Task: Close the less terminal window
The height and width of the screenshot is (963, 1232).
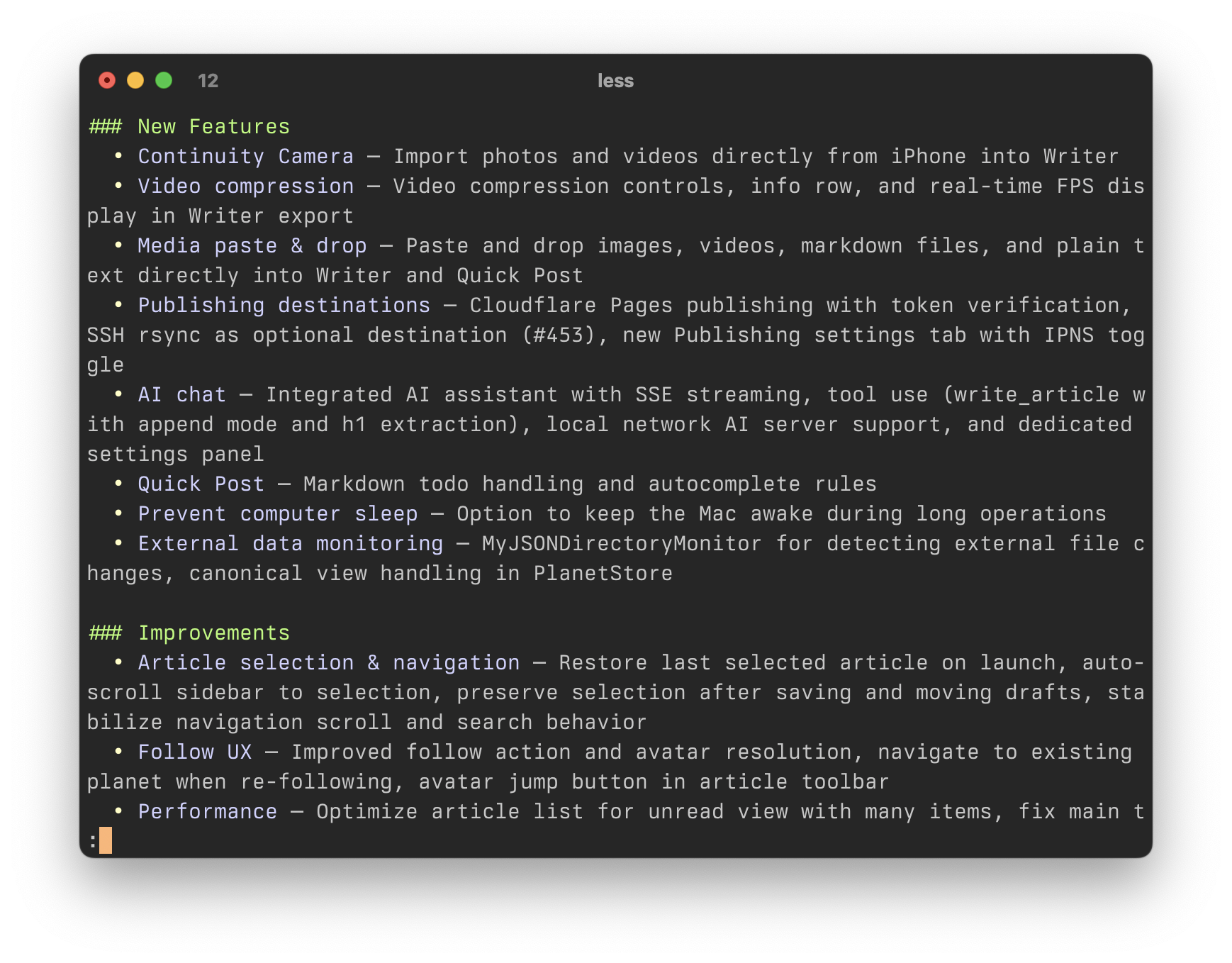Action: click(x=107, y=81)
